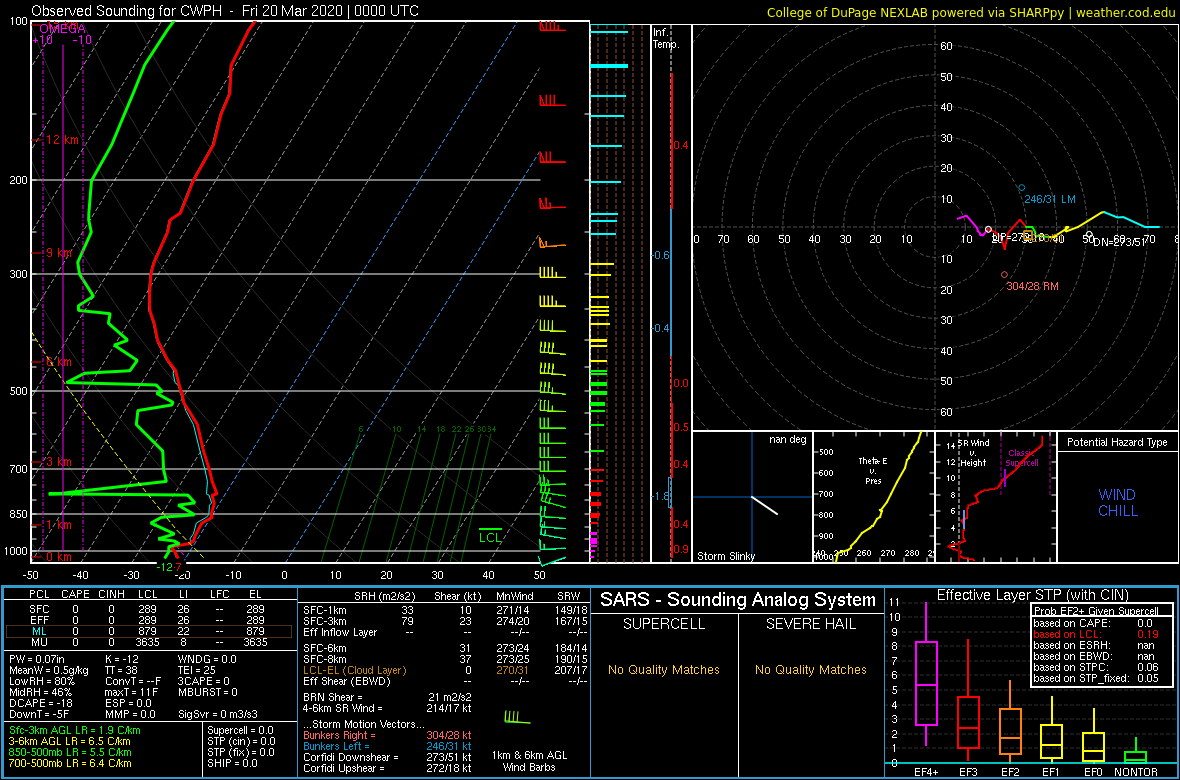Click the green LCL marker on skew-T
The height and width of the screenshot is (780, 1180).
tap(490, 534)
